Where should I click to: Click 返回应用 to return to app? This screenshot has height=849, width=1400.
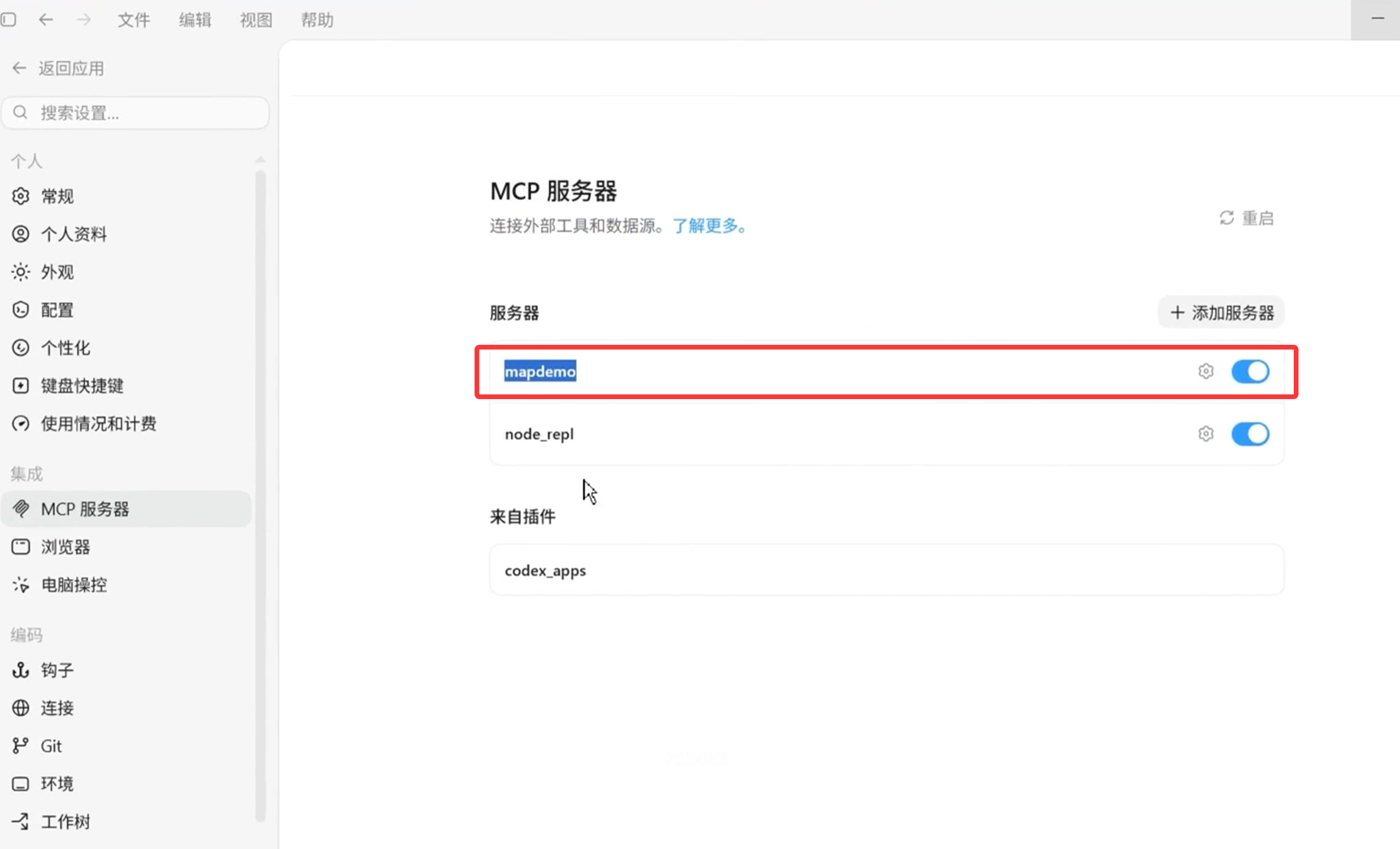[58, 68]
